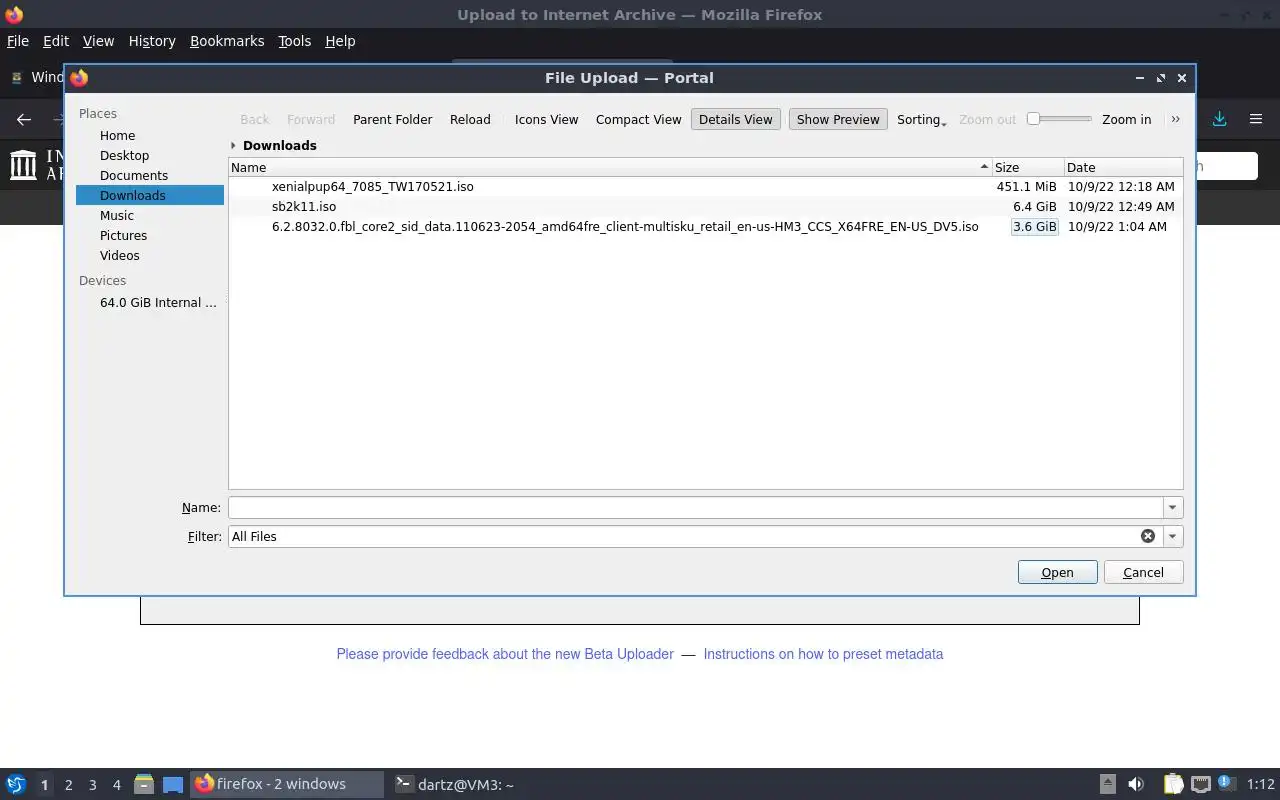Click the 3.6 GiB size cell
The image size is (1280, 800).
1034,227
